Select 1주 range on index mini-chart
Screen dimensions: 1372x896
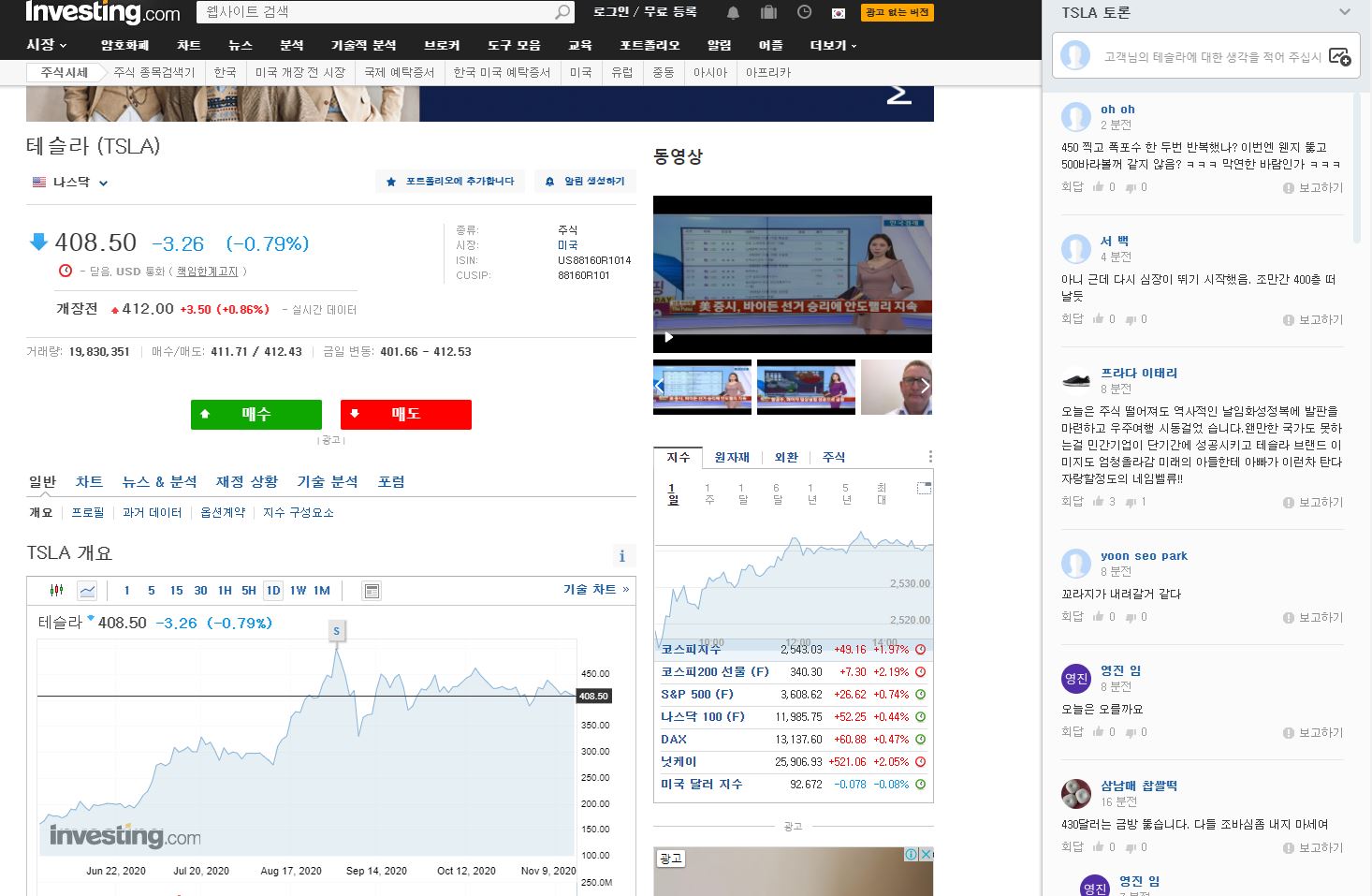[x=708, y=493]
